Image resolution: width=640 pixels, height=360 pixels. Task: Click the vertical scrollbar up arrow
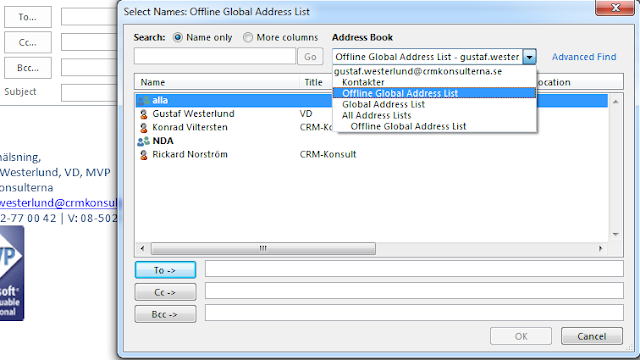pyautogui.click(x=616, y=101)
